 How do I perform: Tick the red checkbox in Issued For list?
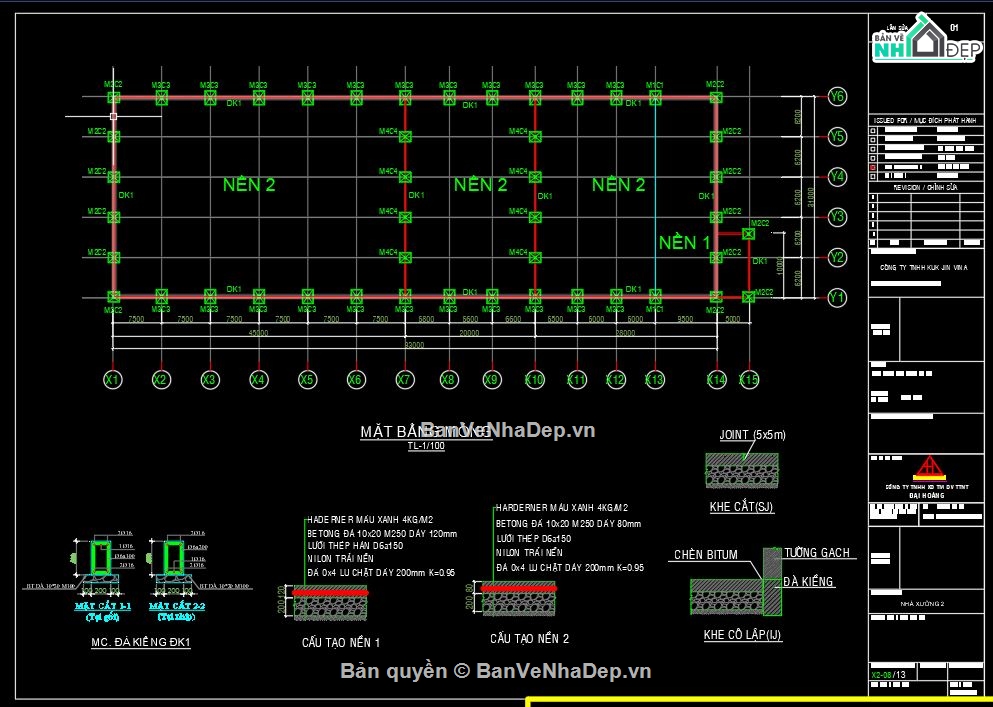tap(875, 167)
